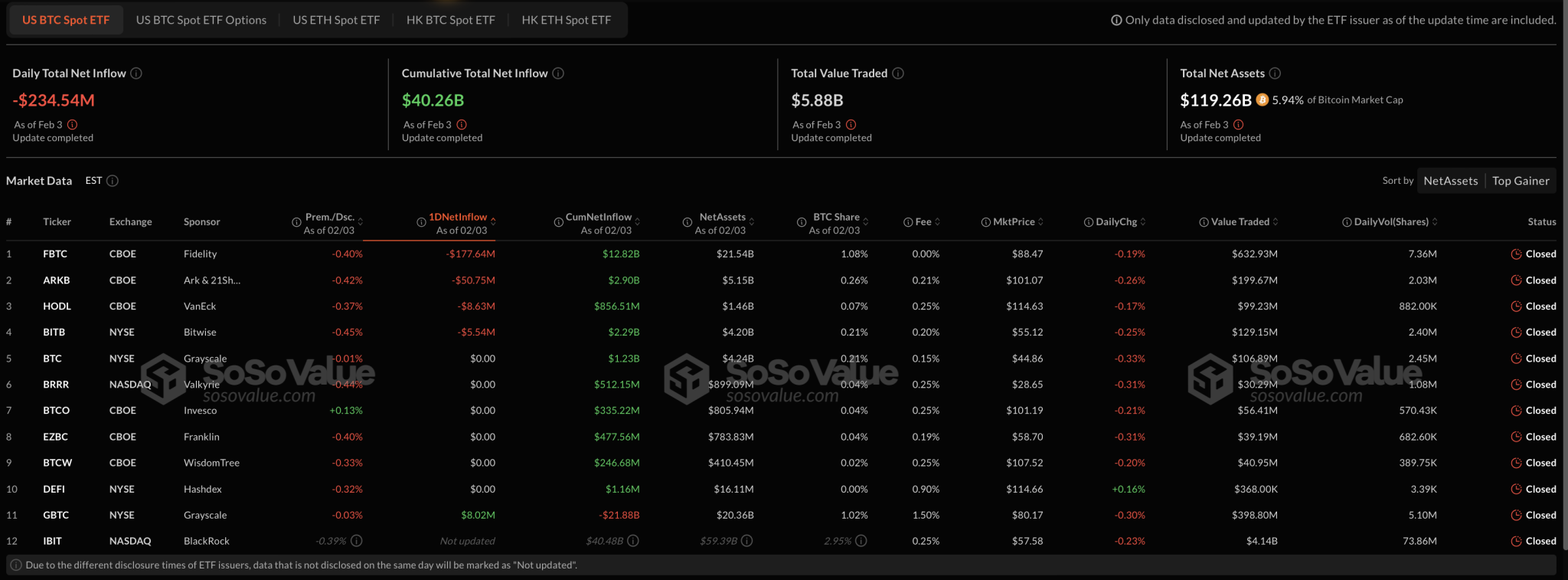Open the Cumulative Total Net Inflow info icon

coord(558,74)
